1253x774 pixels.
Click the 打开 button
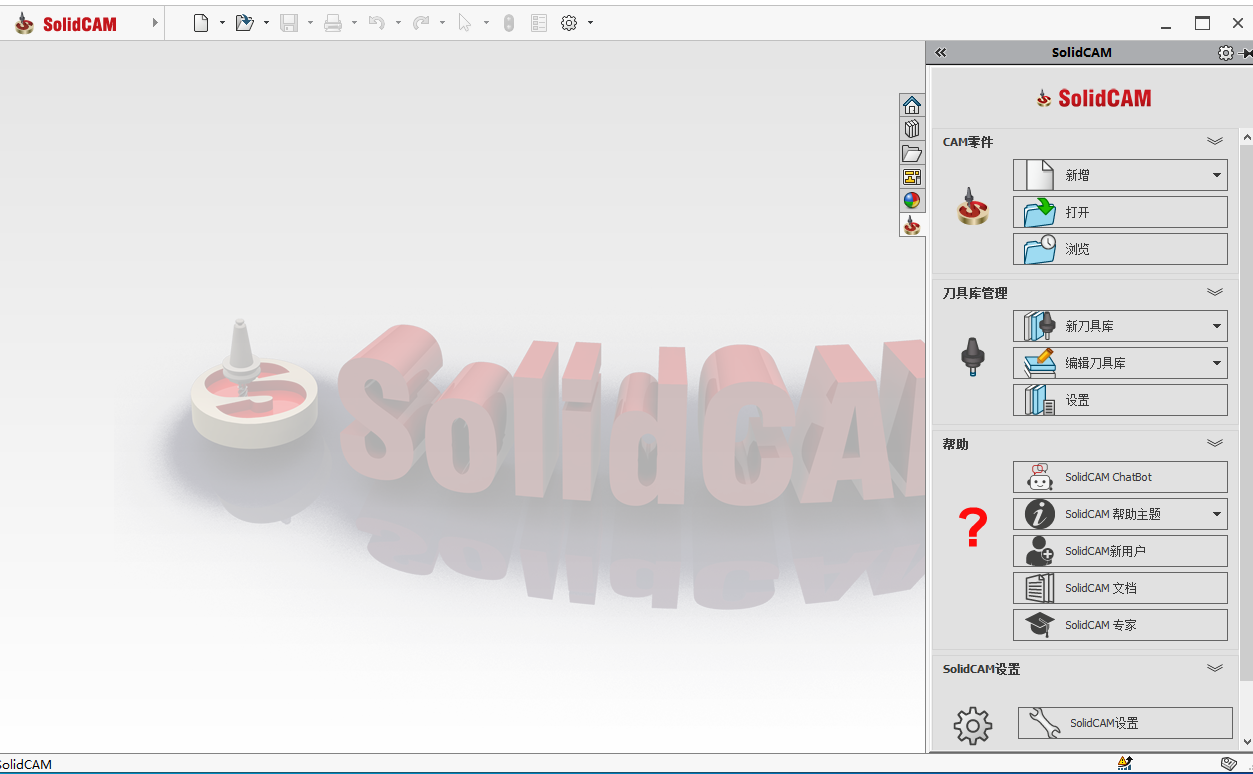(x=1120, y=212)
